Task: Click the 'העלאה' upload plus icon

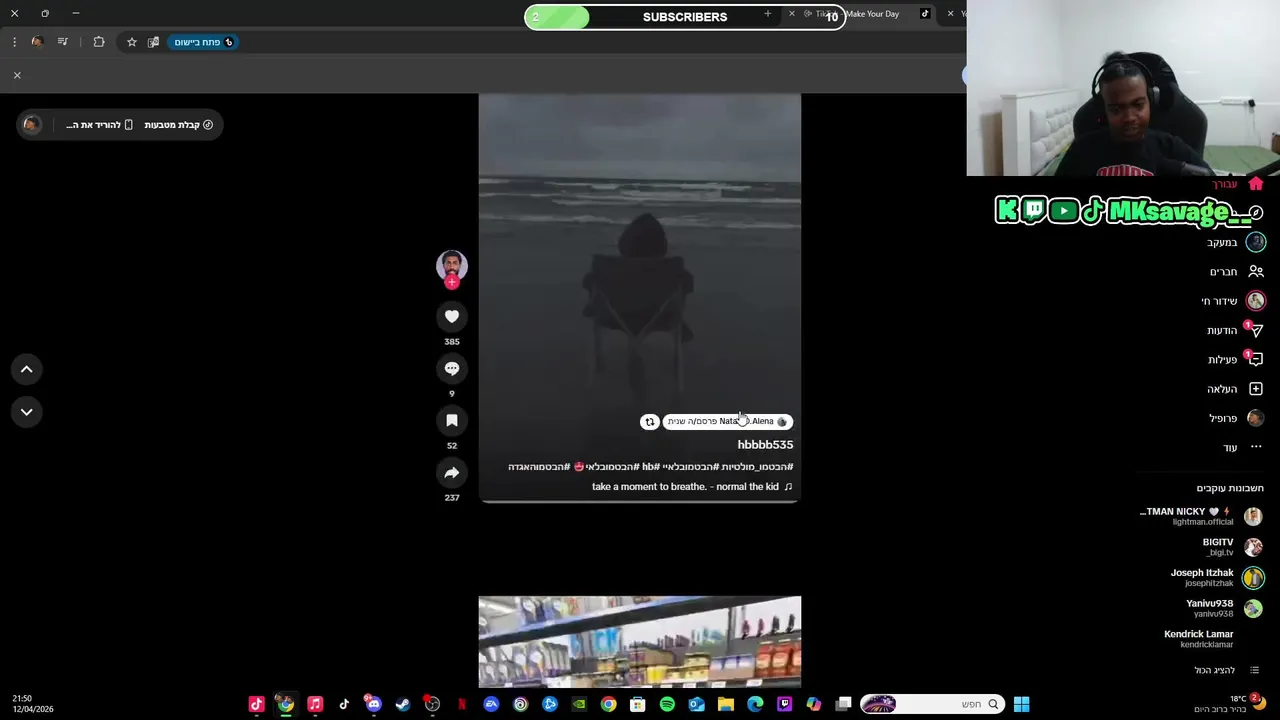Action: (1256, 389)
